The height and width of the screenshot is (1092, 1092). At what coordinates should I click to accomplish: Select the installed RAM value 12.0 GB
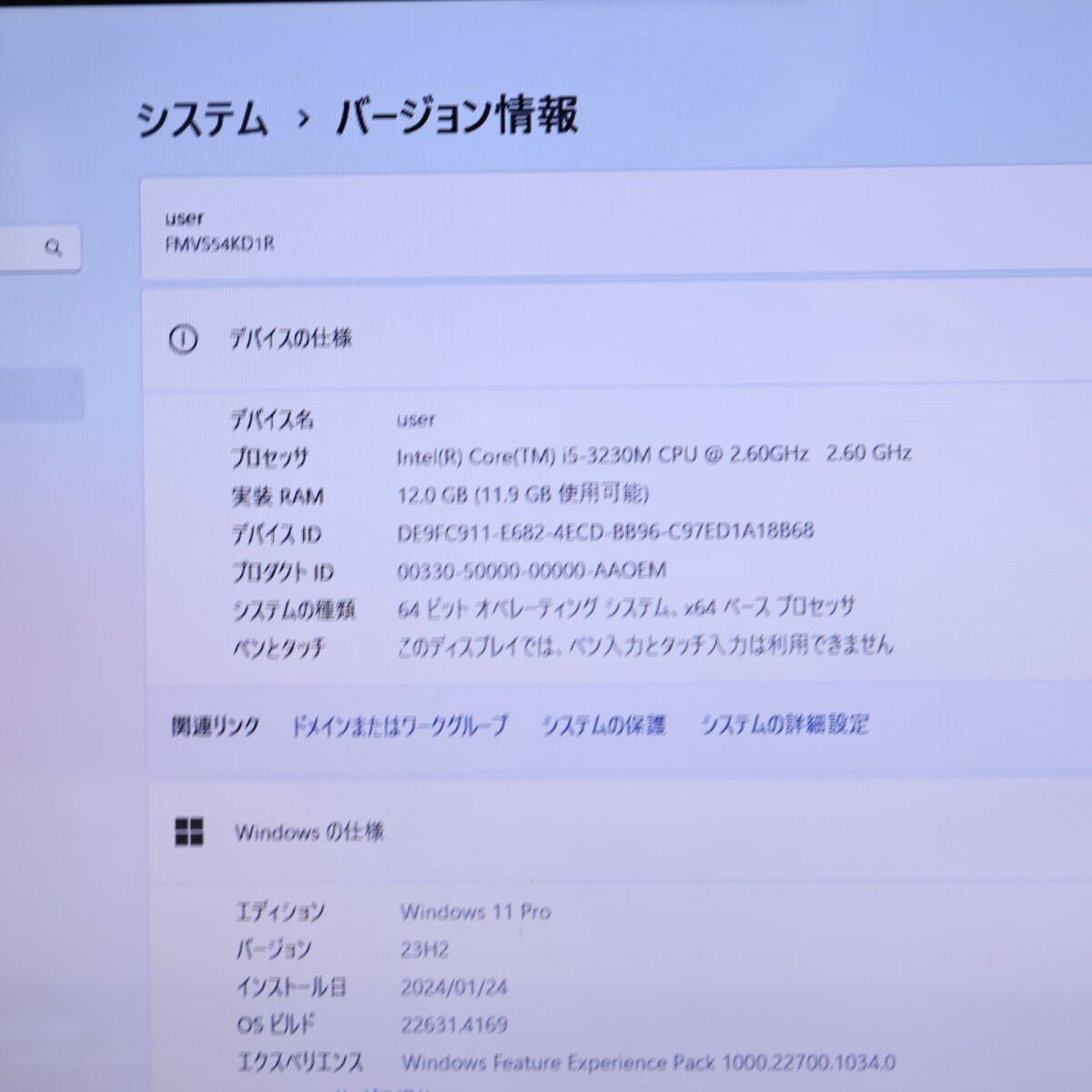(x=522, y=493)
